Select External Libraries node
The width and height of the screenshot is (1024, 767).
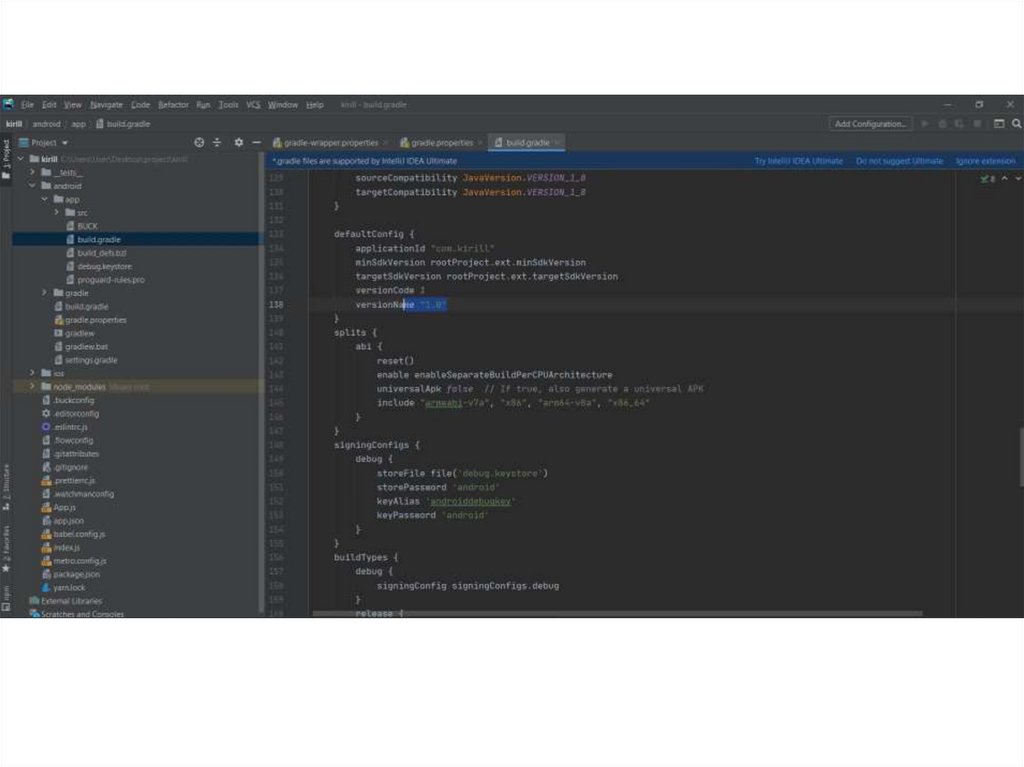click(x=66, y=601)
